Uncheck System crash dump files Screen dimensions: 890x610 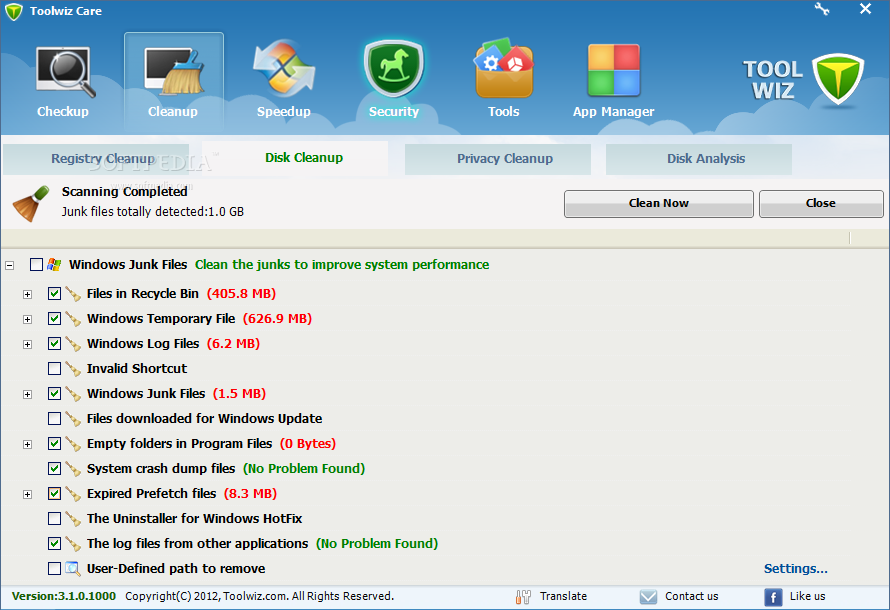tap(54, 468)
